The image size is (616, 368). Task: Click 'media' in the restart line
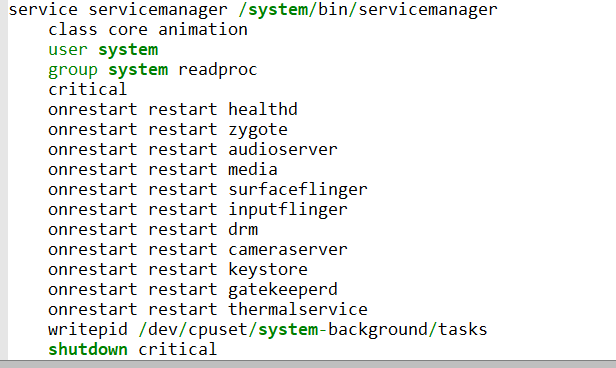[253, 170]
